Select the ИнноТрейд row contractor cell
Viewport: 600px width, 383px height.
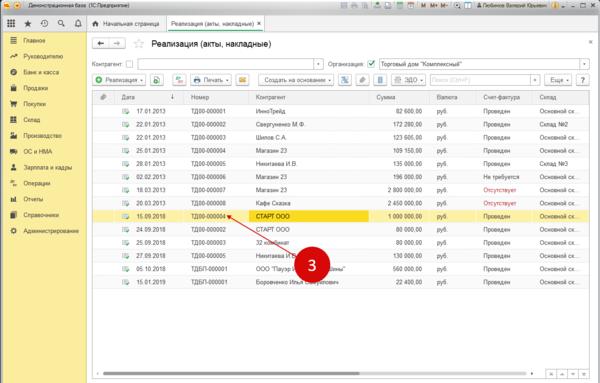pos(309,111)
